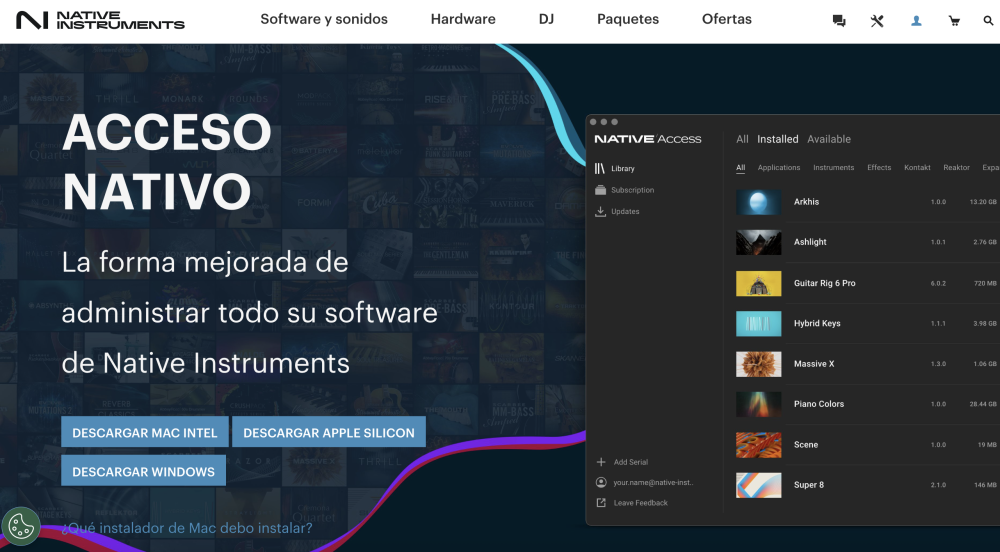Click the account avatar icon beside email
The height and width of the screenshot is (552, 1000).
tap(601, 483)
